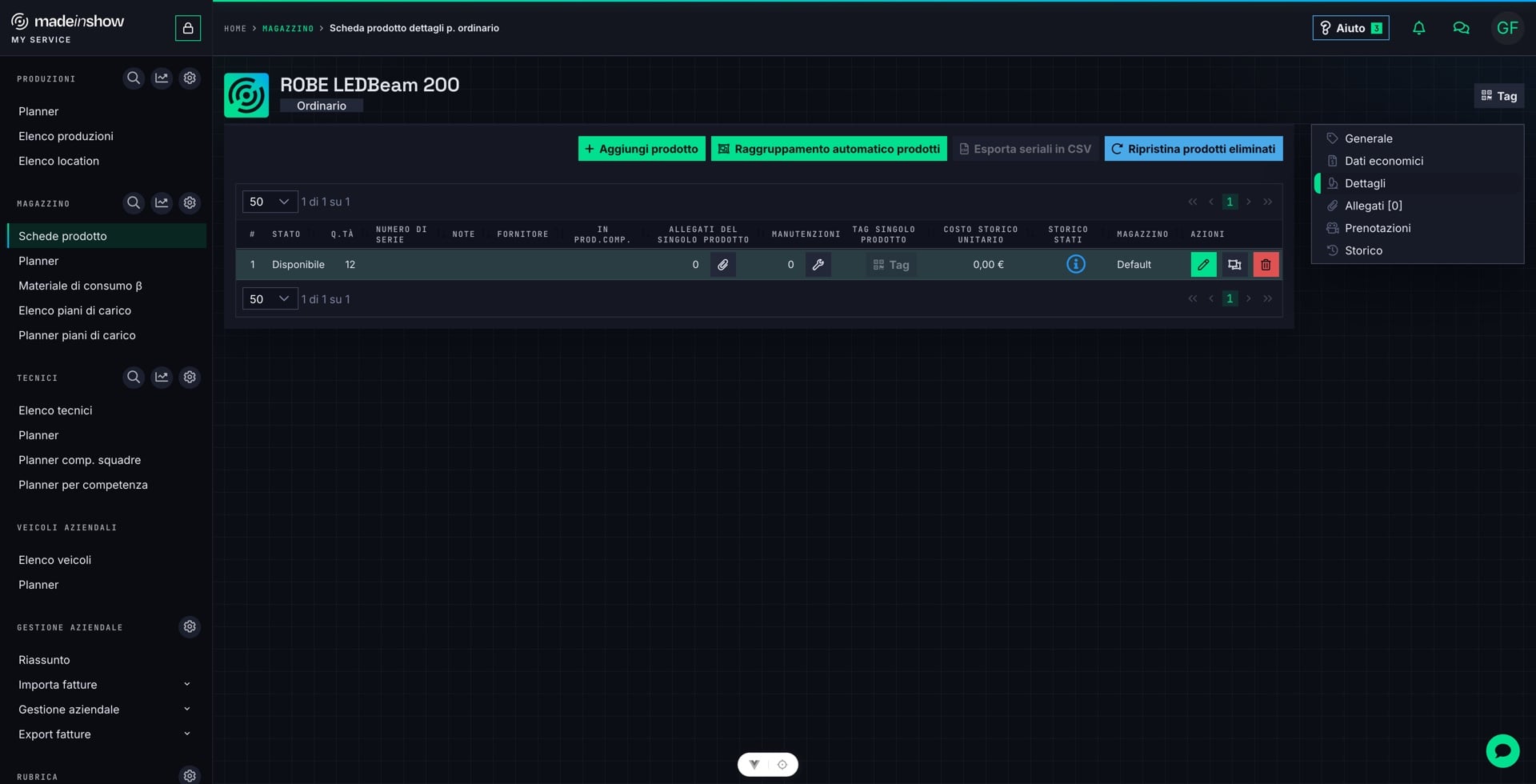Viewport: 1536px width, 784px height.
Task: Click the ROBE LEDBeam 200 product logo
Action: click(246, 95)
